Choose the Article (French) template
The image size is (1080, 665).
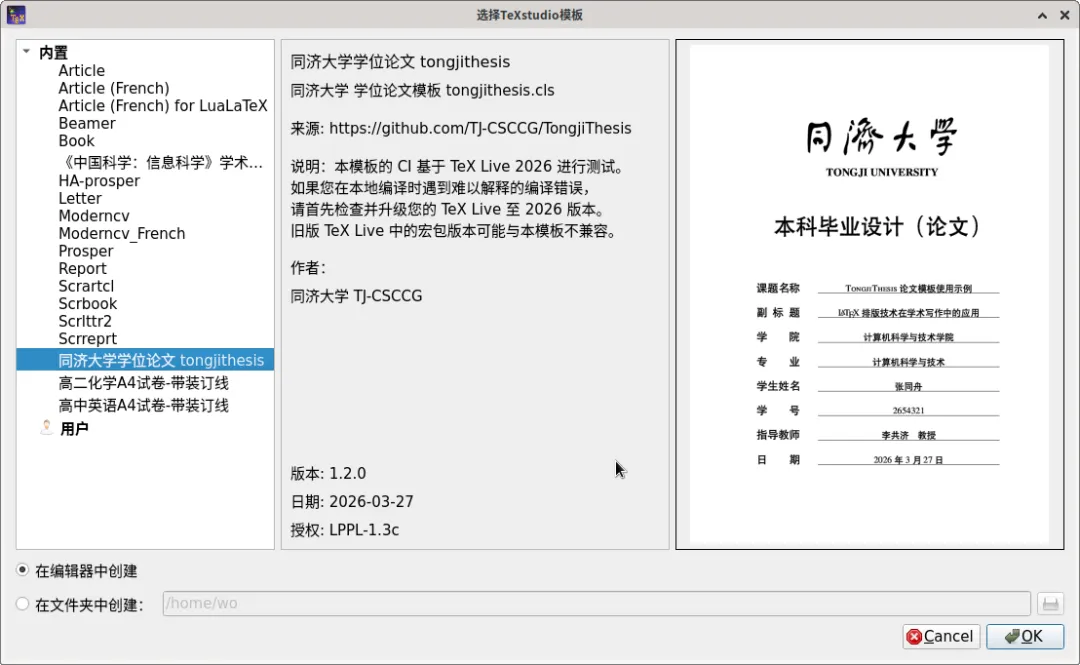pyautogui.click(x=114, y=88)
